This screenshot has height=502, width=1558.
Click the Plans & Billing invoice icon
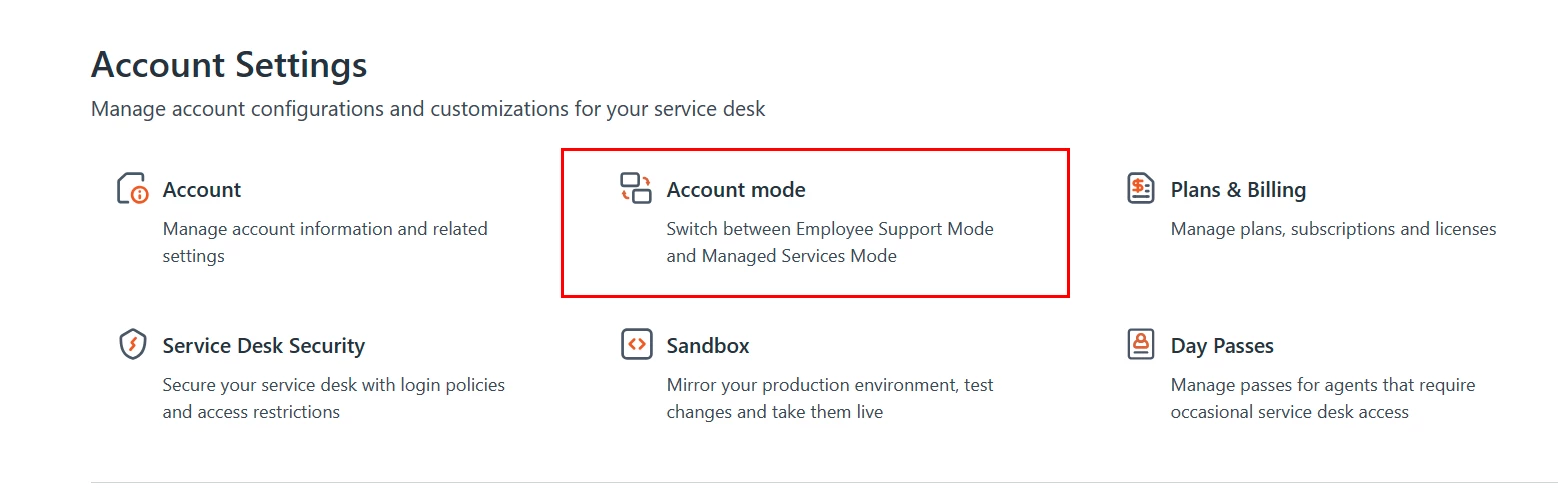pos(1141,188)
